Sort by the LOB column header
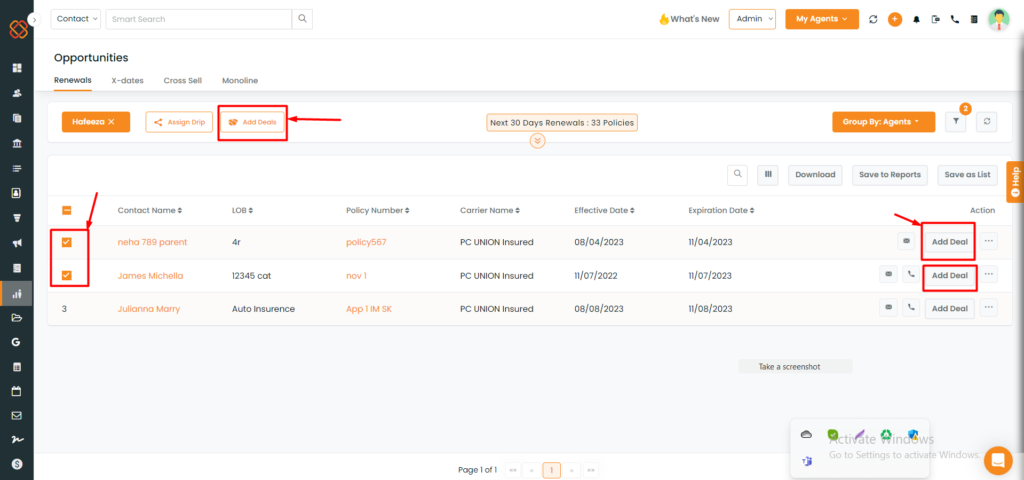The height and width of the screenshot is (480, 1024). 243,210
